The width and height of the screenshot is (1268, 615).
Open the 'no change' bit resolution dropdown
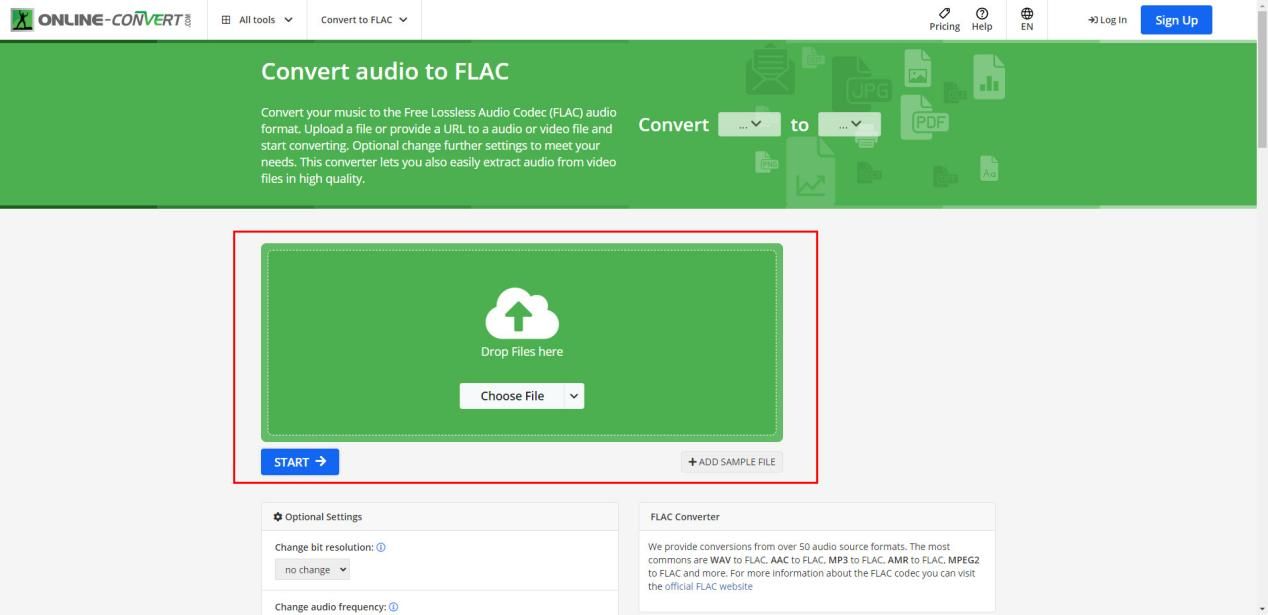[x=312, y=569]
